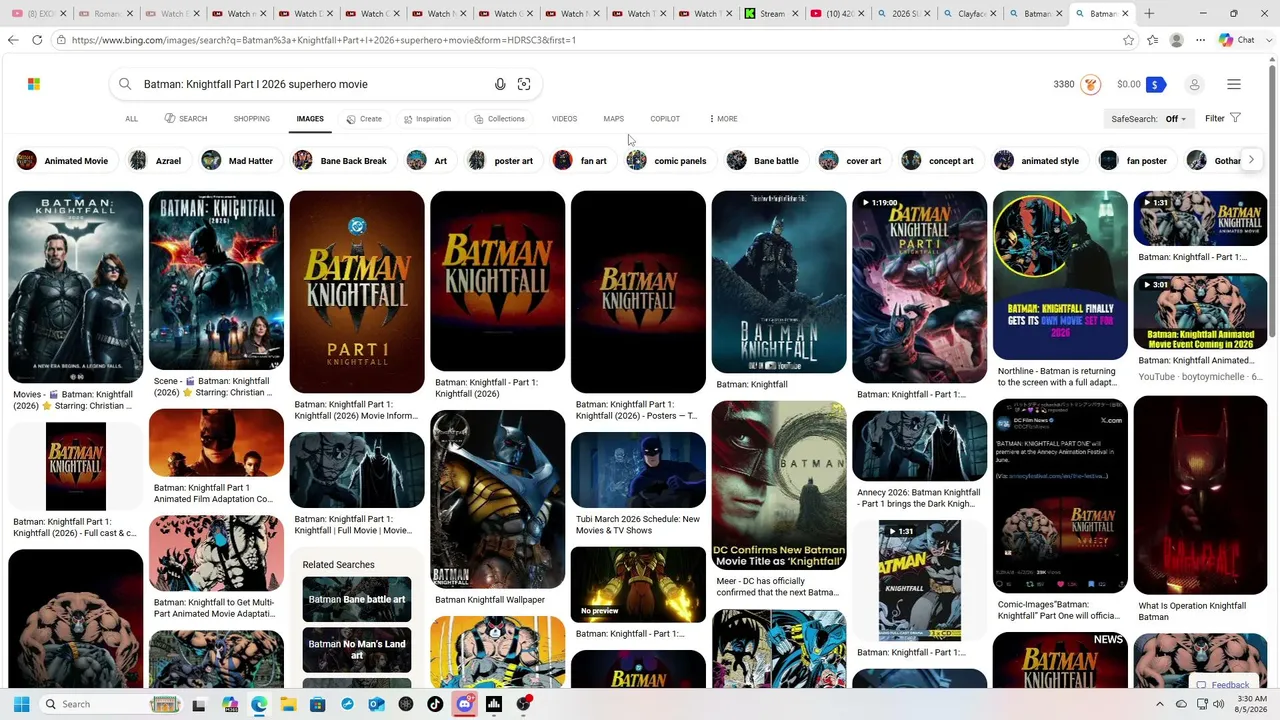1280x720 pixels.
Task: Open the Create tab
Action: (x=364, y=119)
